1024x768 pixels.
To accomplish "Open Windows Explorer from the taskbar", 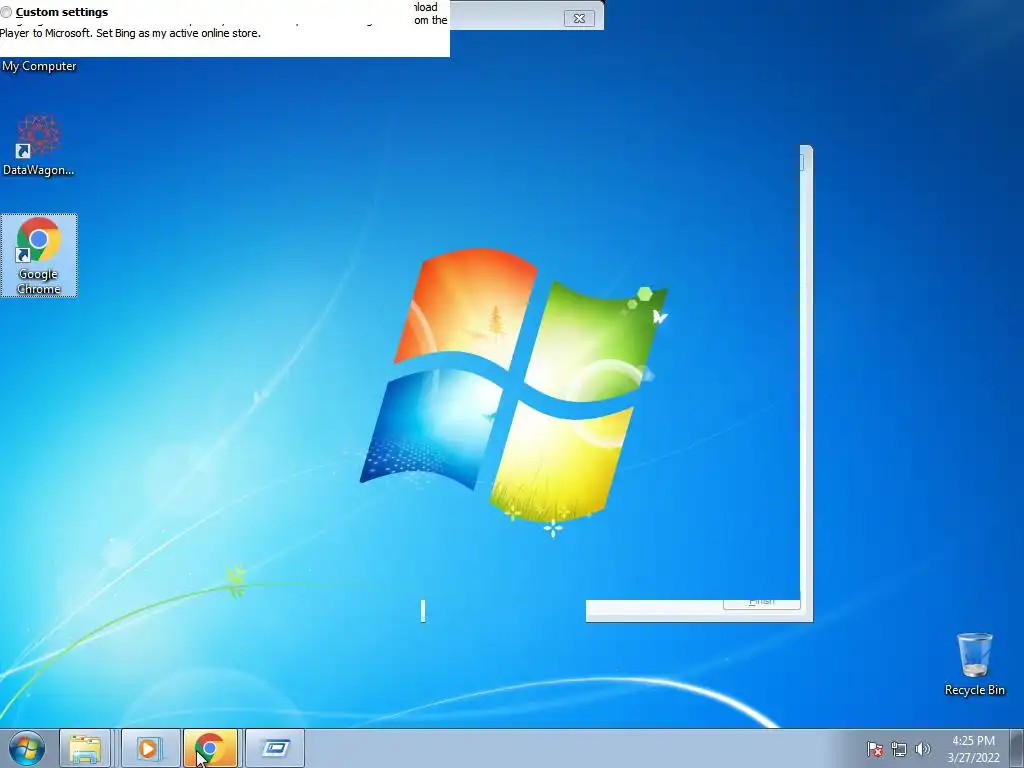I will pyautogui.click(x=86, y=748).
